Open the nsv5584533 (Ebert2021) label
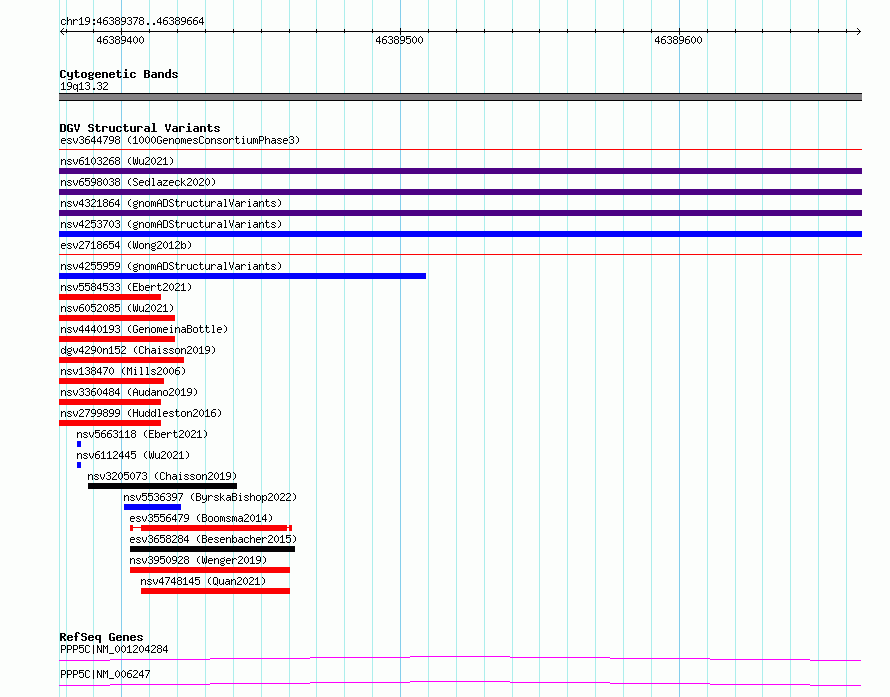The image size is (890, 697). (126, 287)
